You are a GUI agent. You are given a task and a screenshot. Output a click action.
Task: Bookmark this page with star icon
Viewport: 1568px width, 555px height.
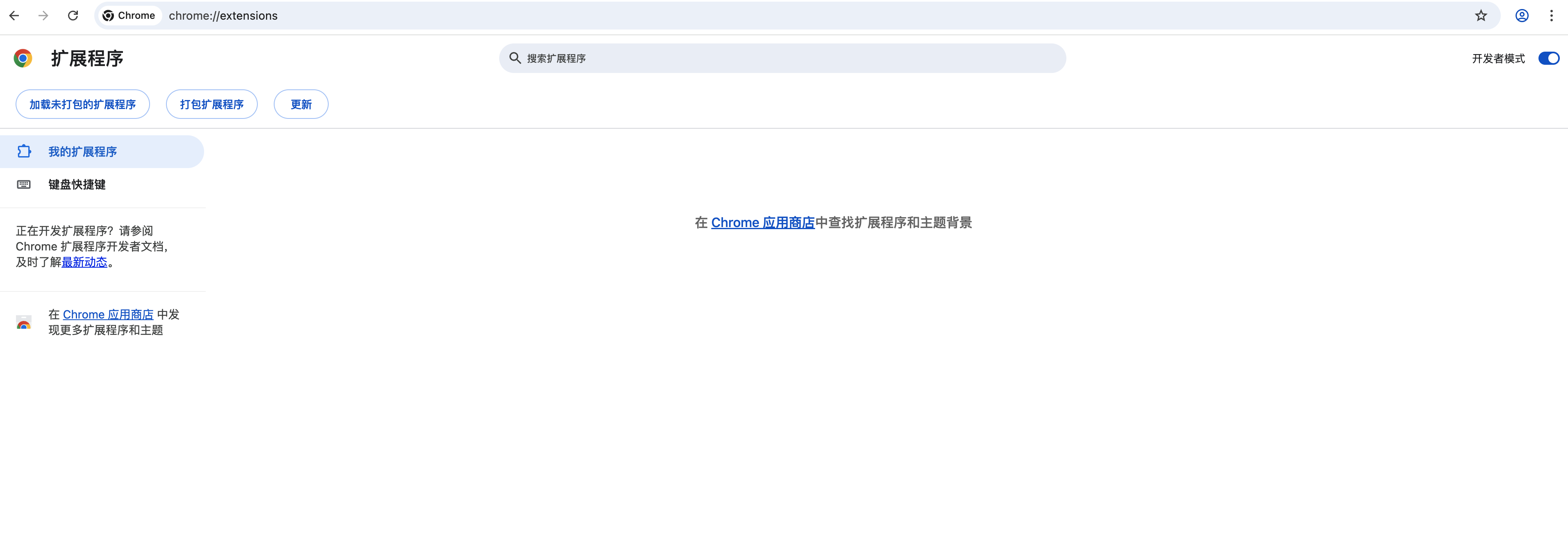(x=1481, y=16)
